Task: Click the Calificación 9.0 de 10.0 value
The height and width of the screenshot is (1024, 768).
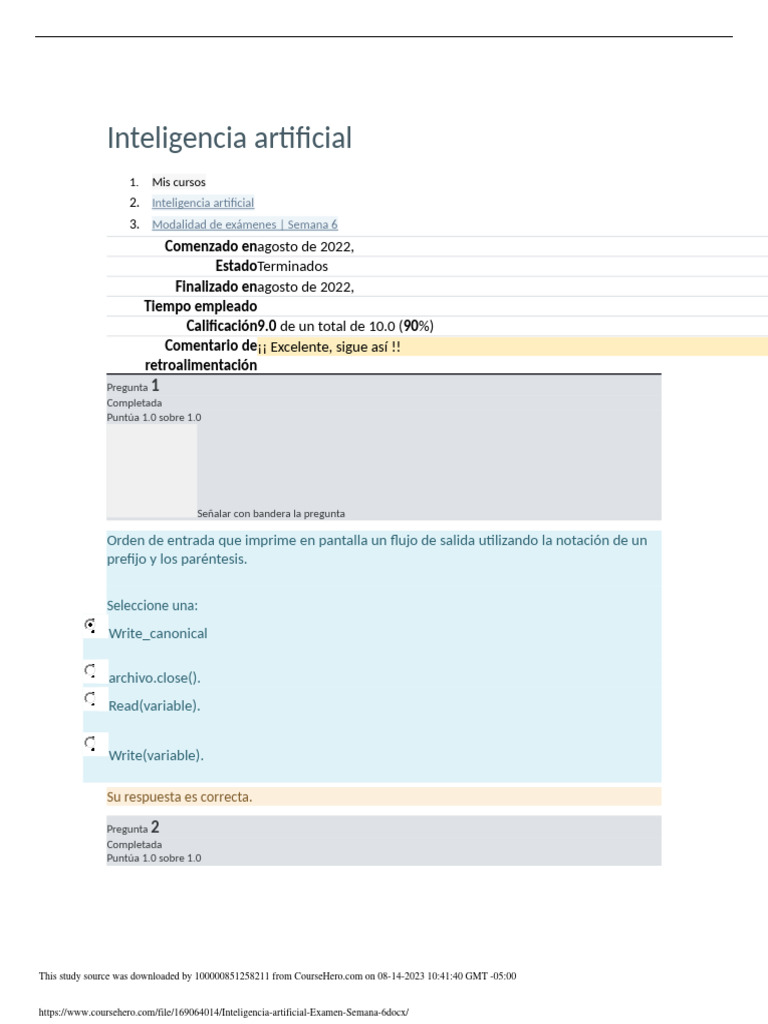Action: click(x=345, y=326)
